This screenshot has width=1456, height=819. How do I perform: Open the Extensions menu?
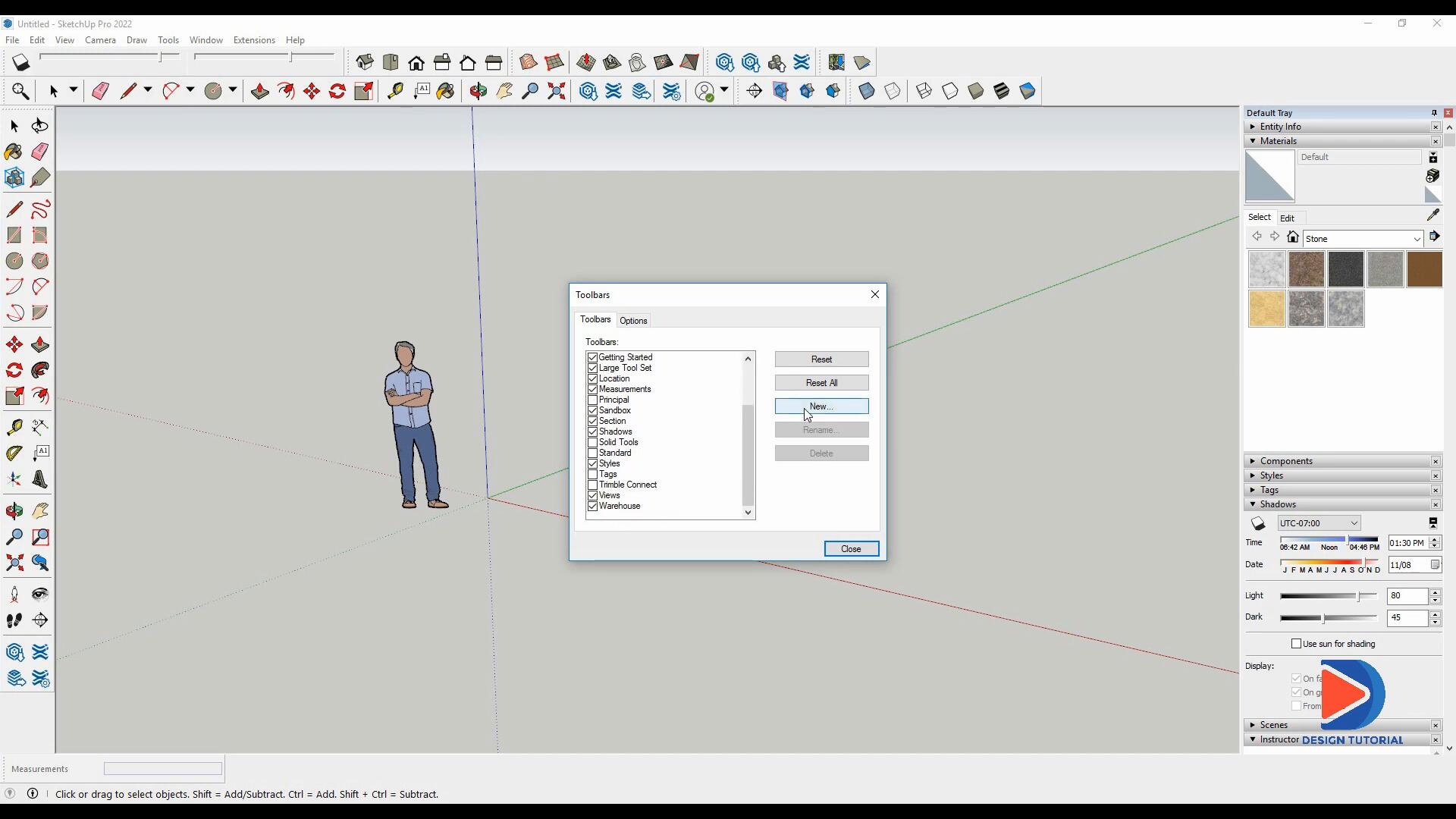pyautogui.click(x=253, y=40)
